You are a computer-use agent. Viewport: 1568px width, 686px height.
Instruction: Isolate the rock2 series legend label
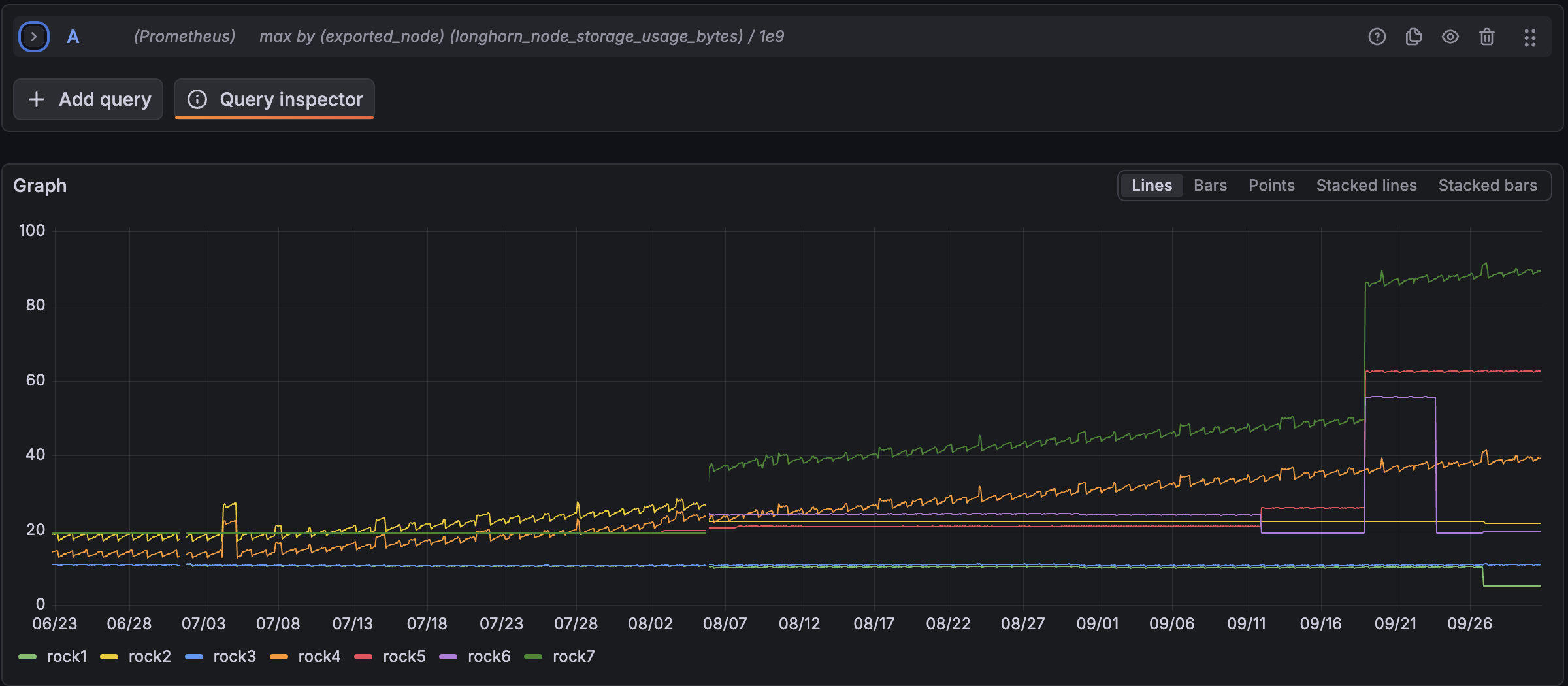[x=150, y=657]
